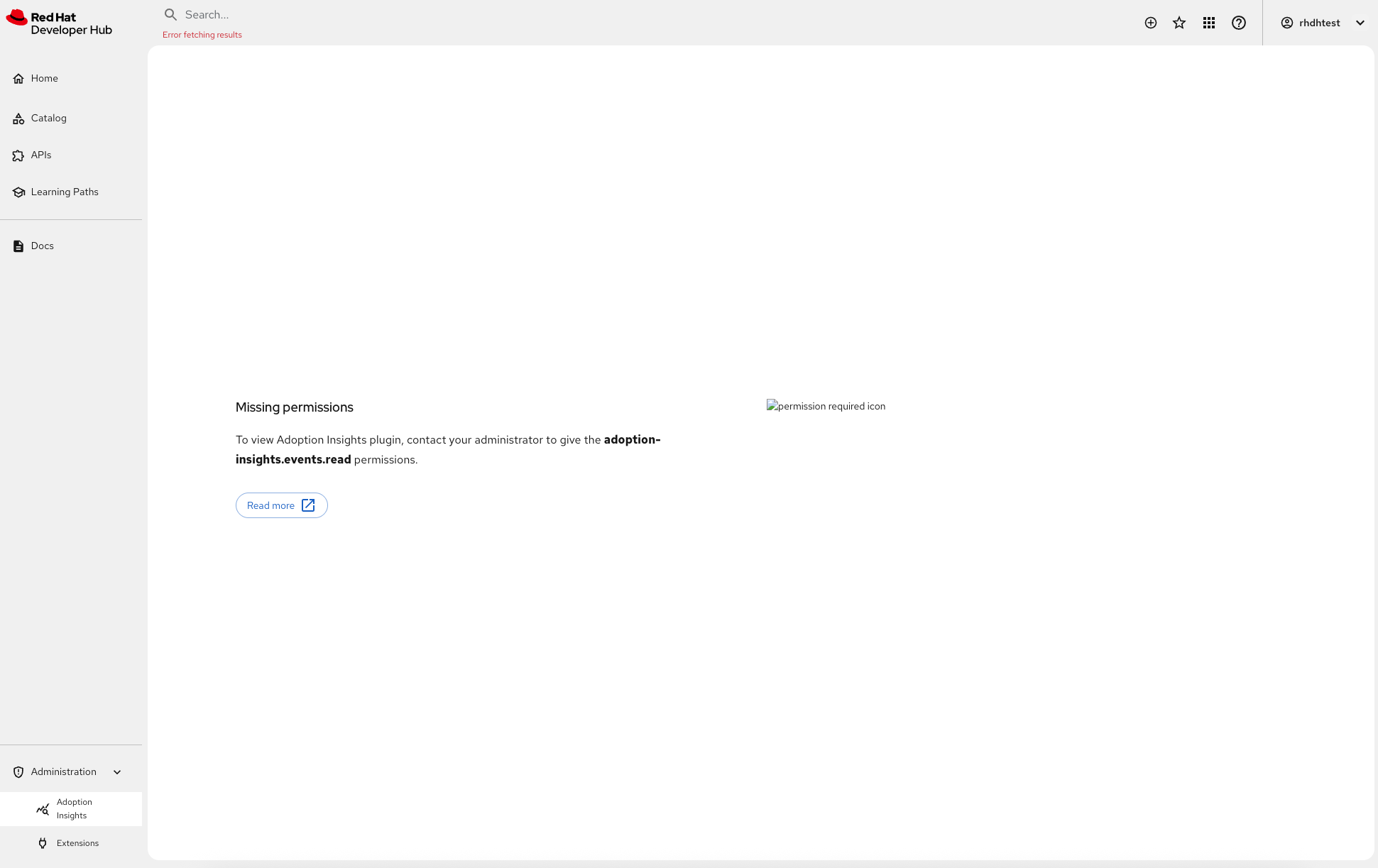Open Catalog from the sidebar

tap(49, 118)
